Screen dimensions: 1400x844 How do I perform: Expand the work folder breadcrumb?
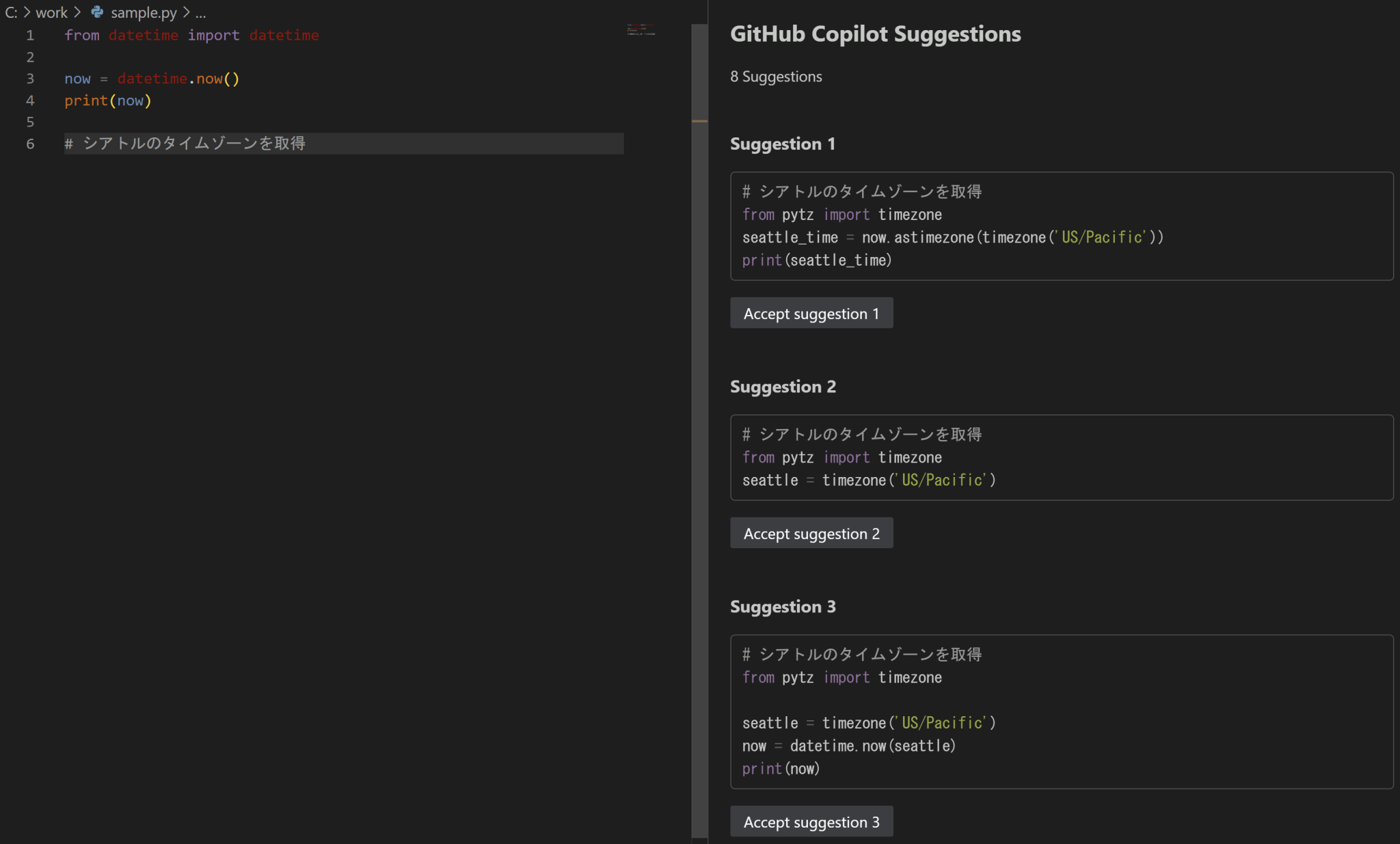pyautogui.click(x=53, y=12)
